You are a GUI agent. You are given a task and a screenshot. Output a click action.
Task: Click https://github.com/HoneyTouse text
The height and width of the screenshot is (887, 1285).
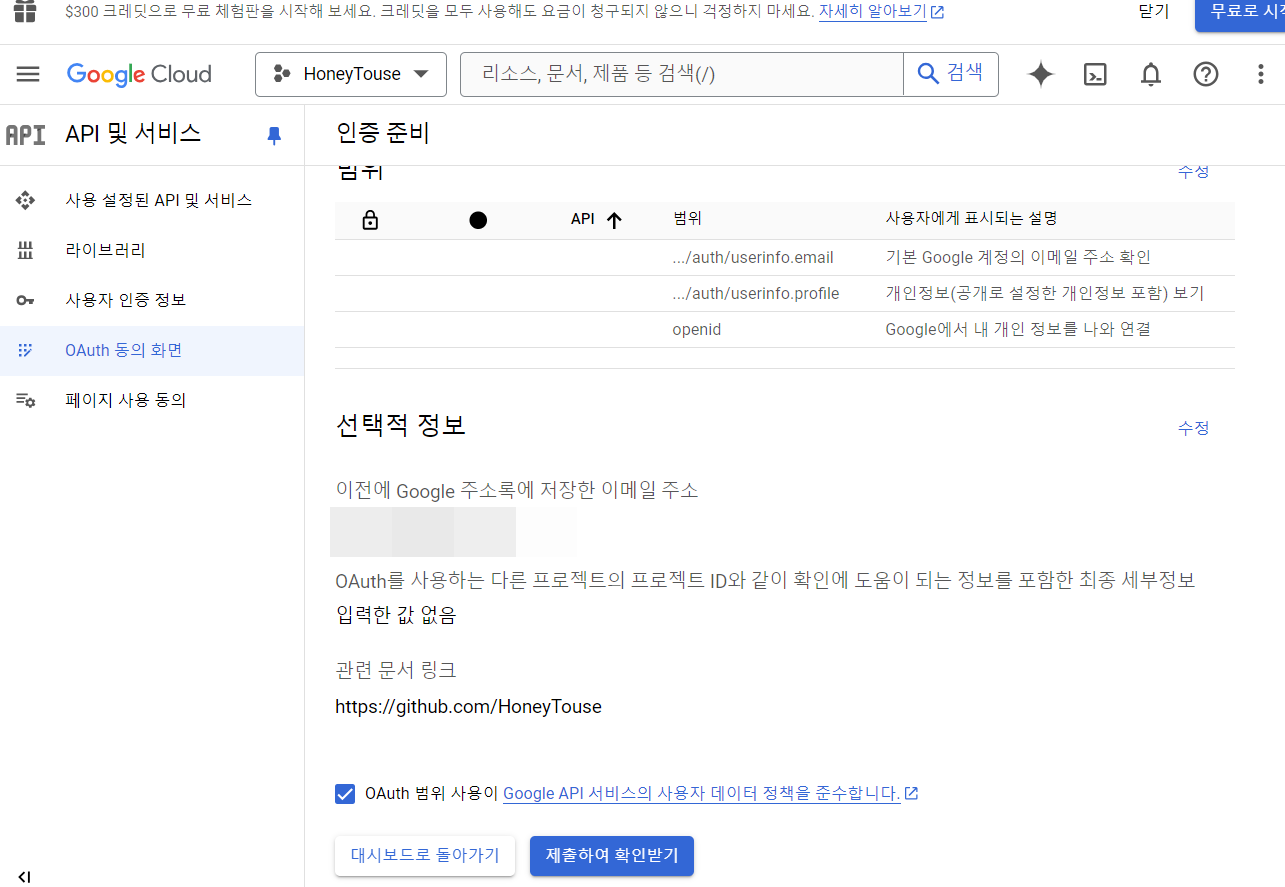pos(468,707)
